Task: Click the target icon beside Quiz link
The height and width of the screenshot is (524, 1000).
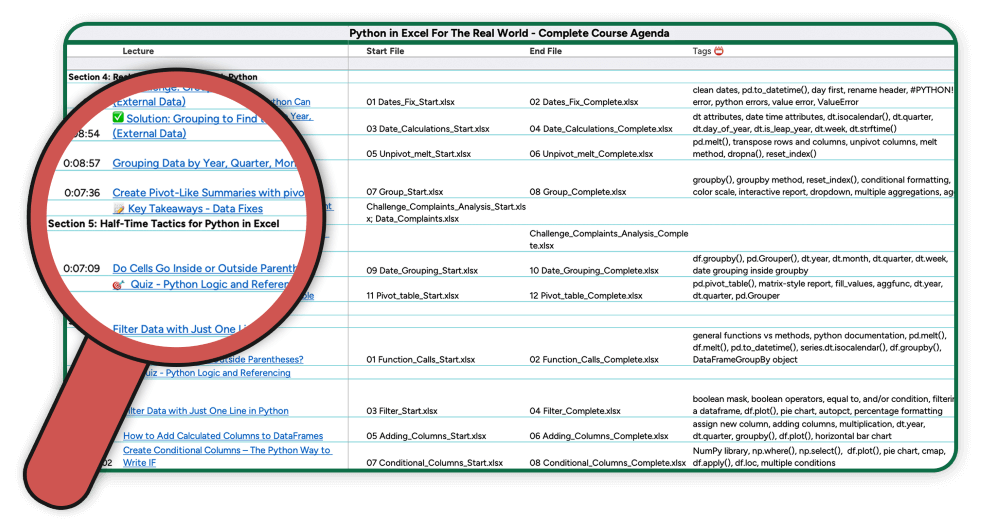Action: pyautogui.click(x=118, y=285)
